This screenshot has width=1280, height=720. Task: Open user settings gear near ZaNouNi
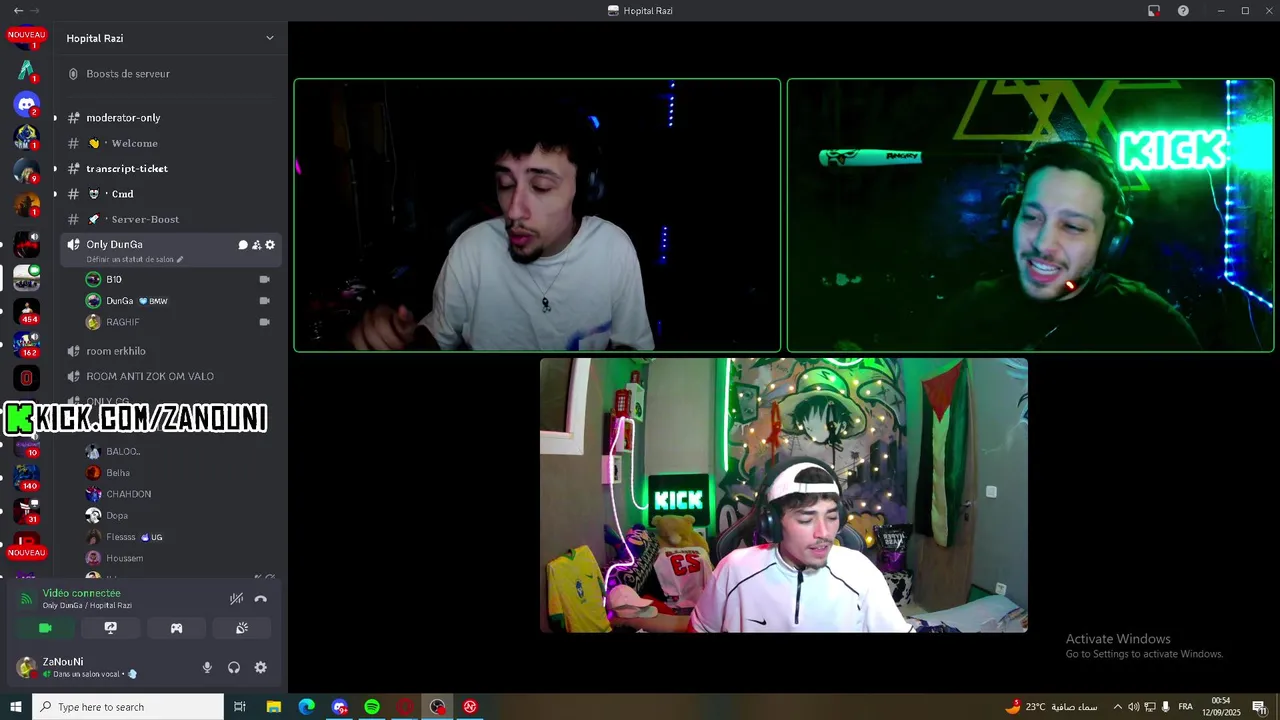(x=261, y=667)
